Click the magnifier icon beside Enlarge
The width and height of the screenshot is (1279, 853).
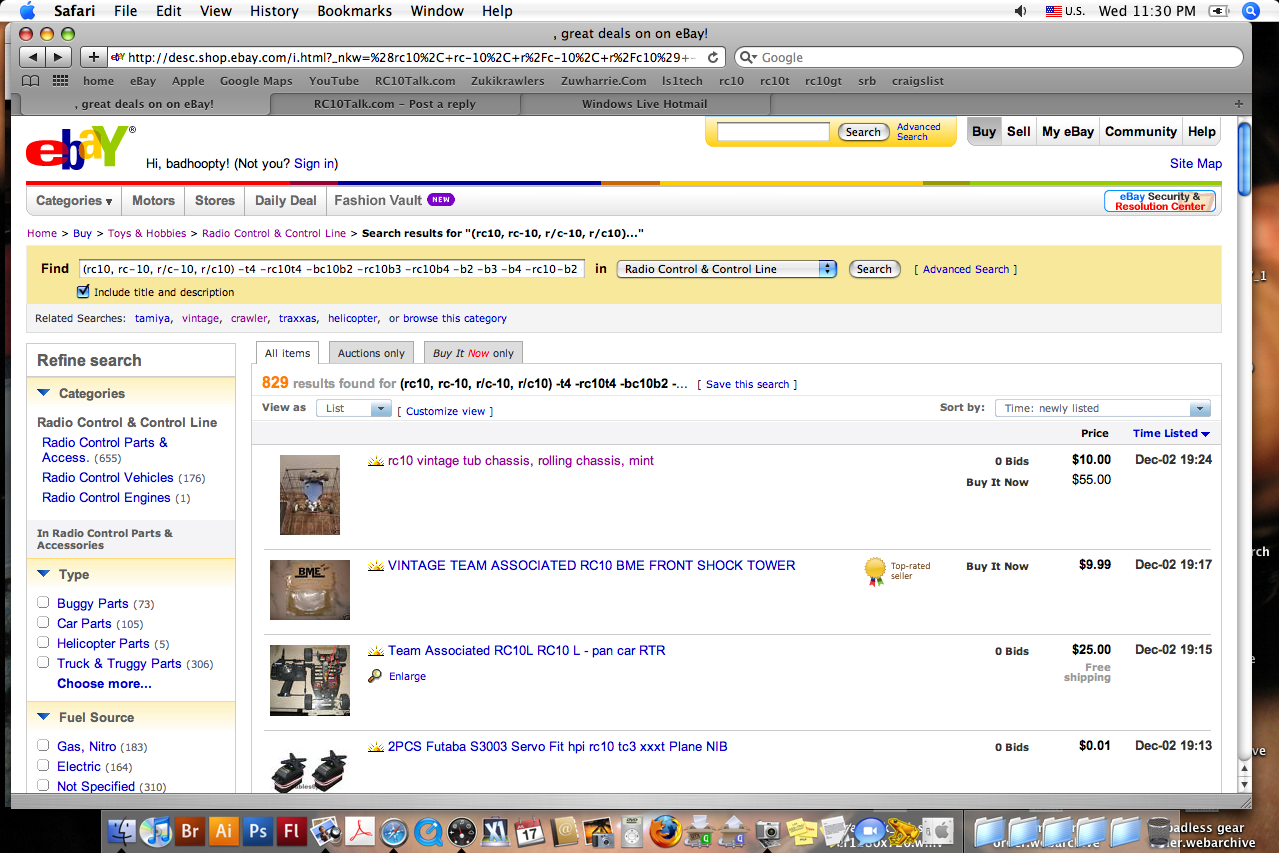pos(375,676)
